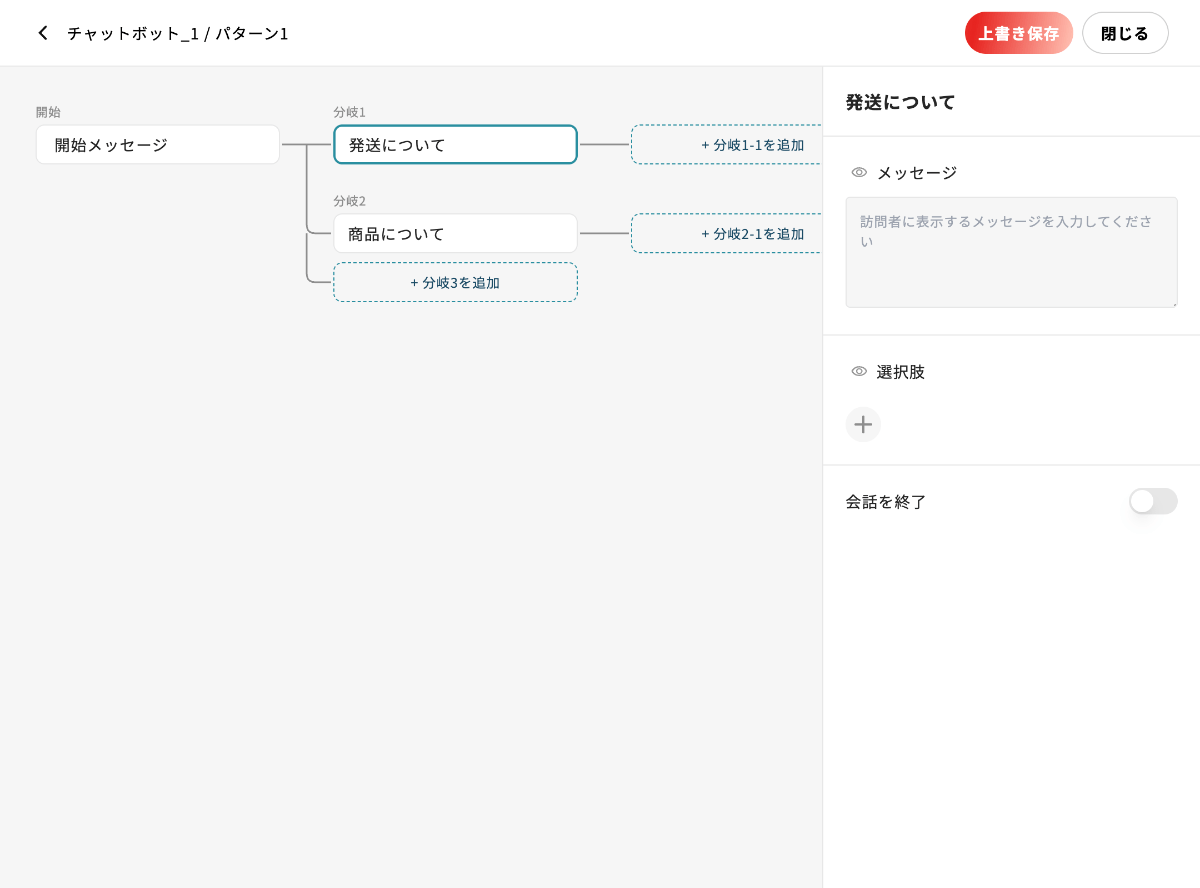Add a choice with the plus icon
Viewport: 1200px width, 888px height.
(863, 424)
